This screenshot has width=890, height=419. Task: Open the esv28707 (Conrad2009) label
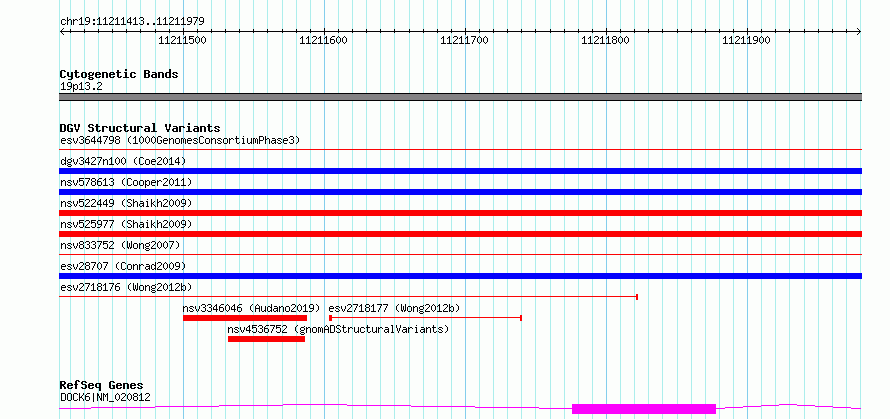coord(123,266)
